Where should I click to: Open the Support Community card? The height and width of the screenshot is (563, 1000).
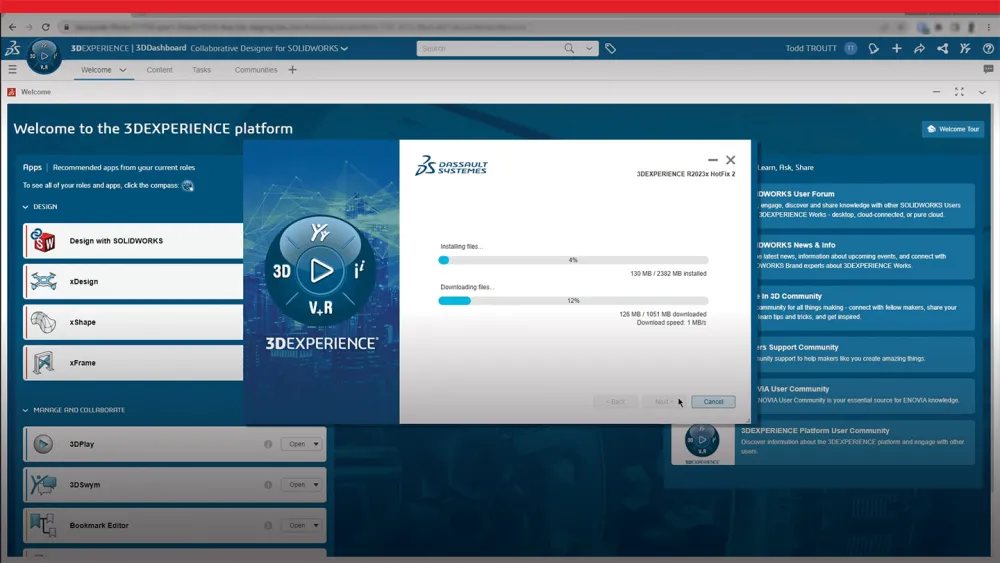864,354
